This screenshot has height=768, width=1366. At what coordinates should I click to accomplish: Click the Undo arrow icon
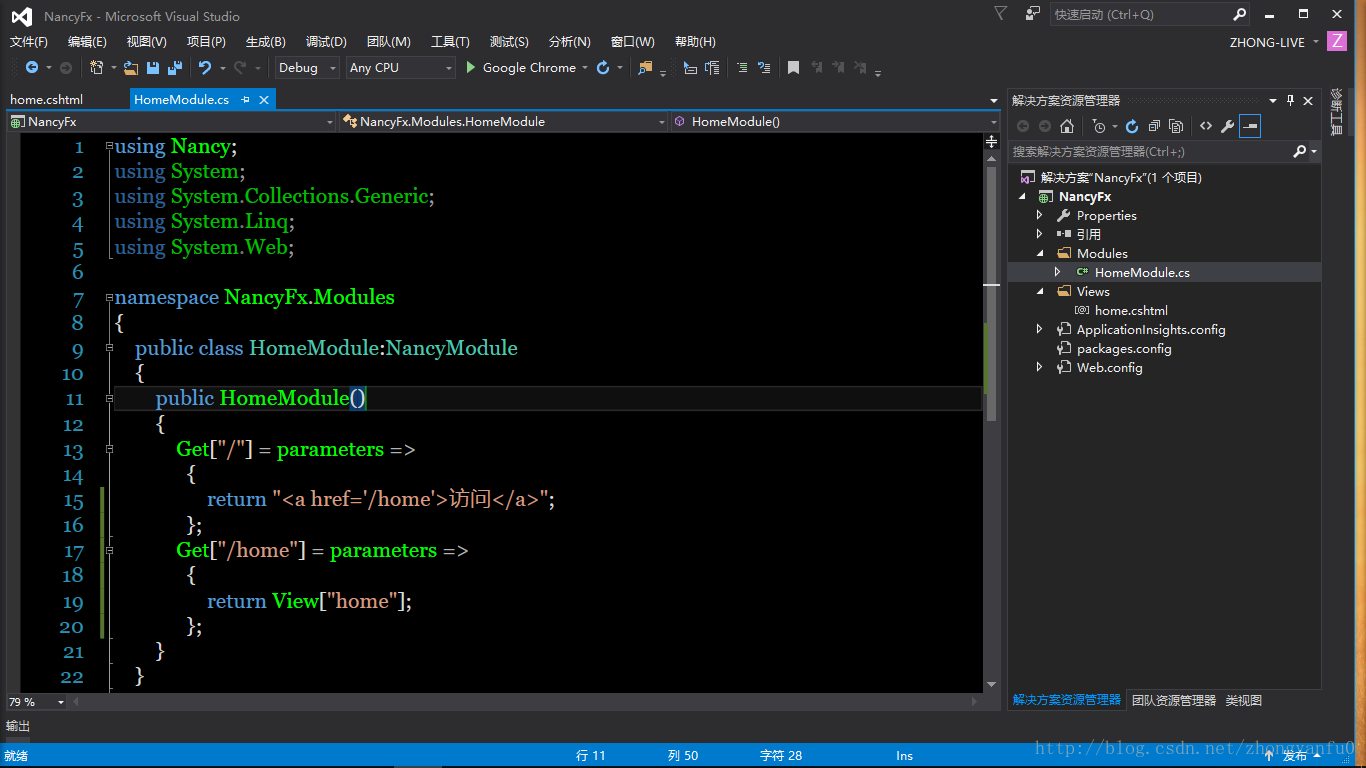205,68
